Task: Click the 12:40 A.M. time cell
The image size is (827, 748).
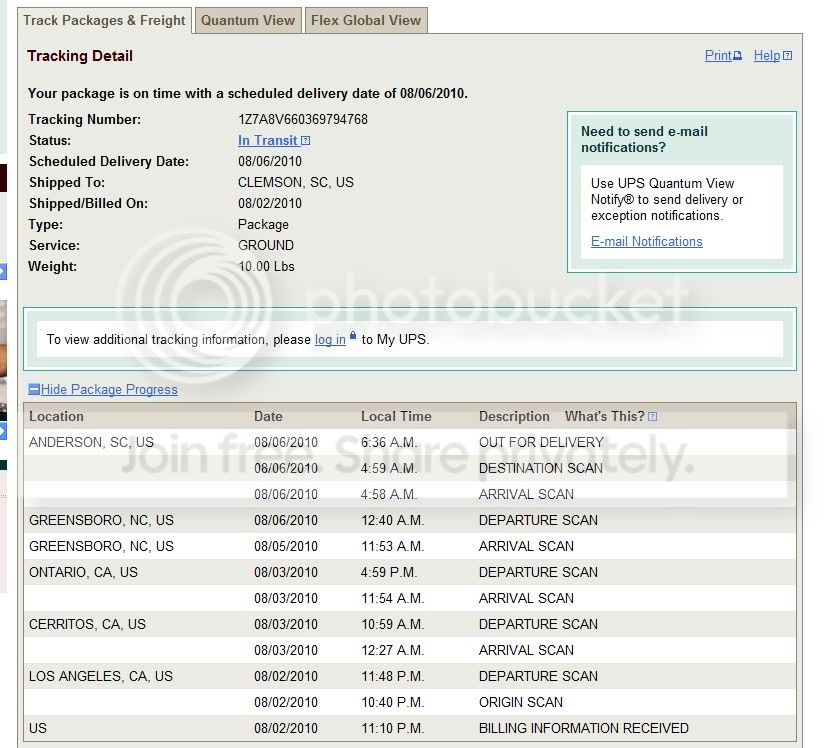Action: (x=392, y=520)
